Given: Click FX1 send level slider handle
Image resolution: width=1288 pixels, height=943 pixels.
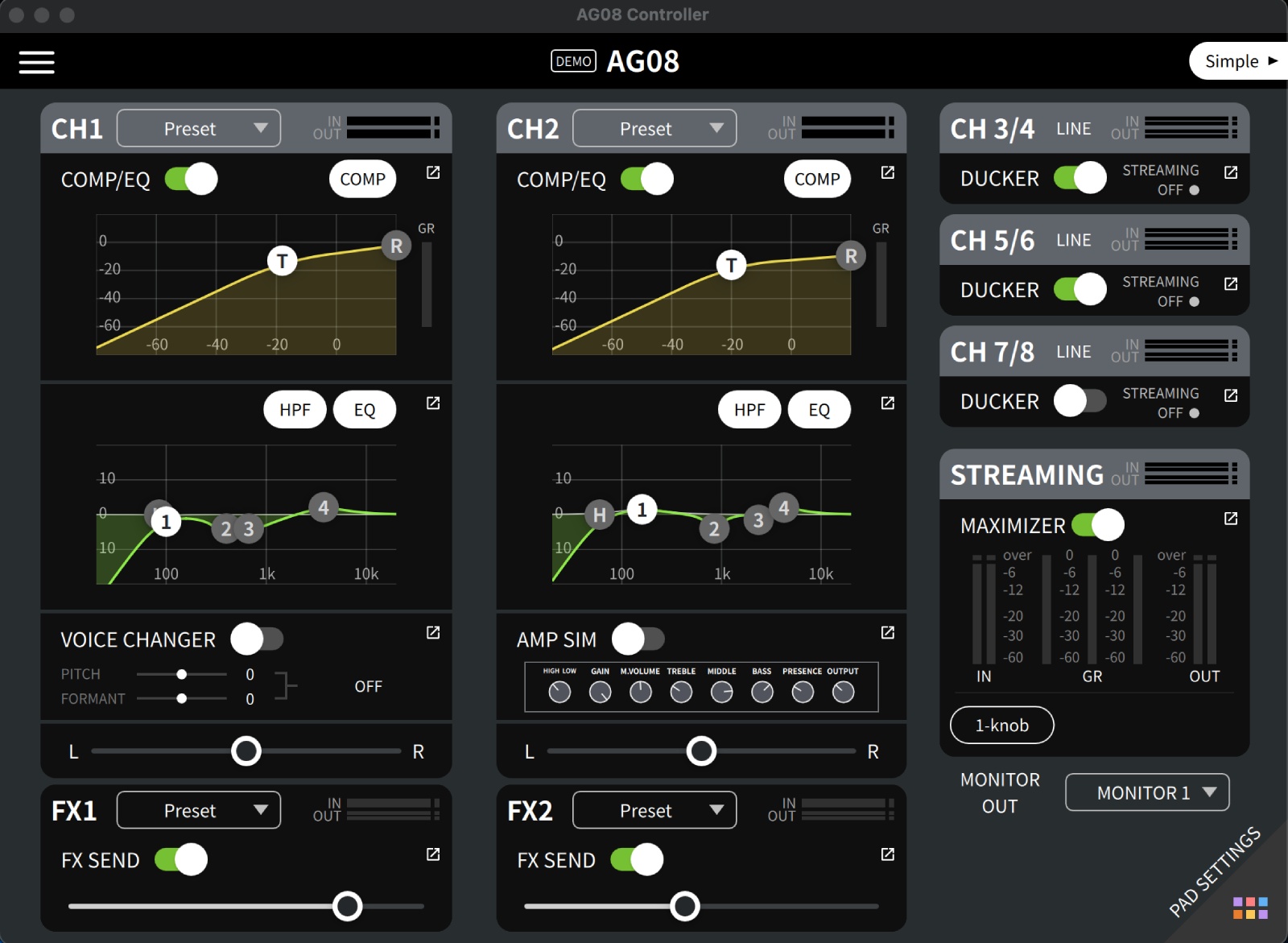Looking at the screenshot, I should (x=348, y=906).
